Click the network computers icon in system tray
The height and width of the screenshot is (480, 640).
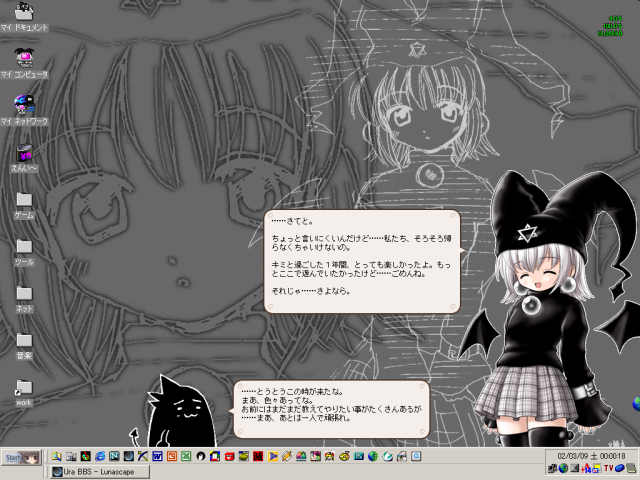552,468
